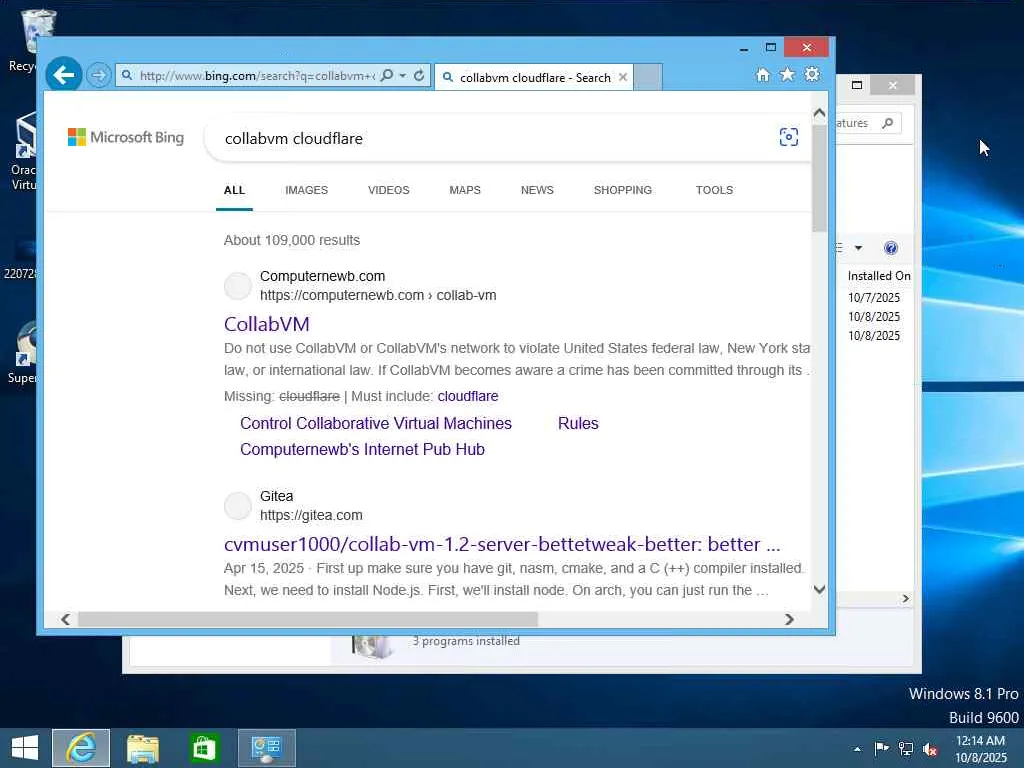Click the https://computernewb.com › collab-vm URL text

(378, 295)
